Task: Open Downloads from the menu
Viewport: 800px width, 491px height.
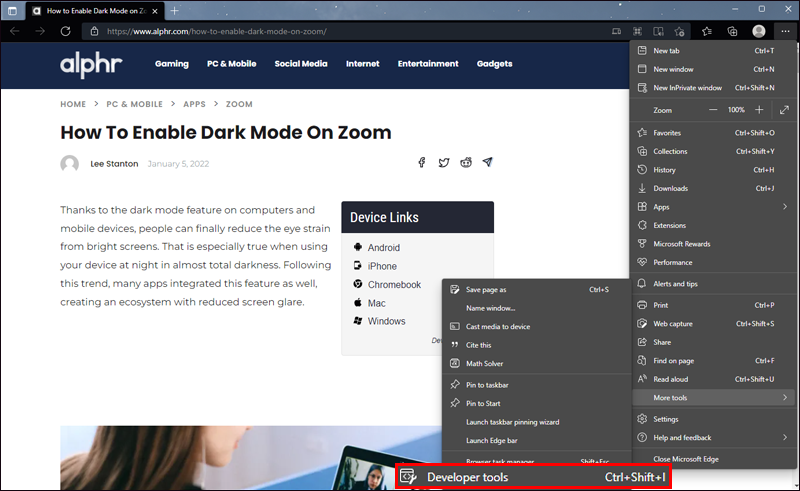Action: click(714, 188)
